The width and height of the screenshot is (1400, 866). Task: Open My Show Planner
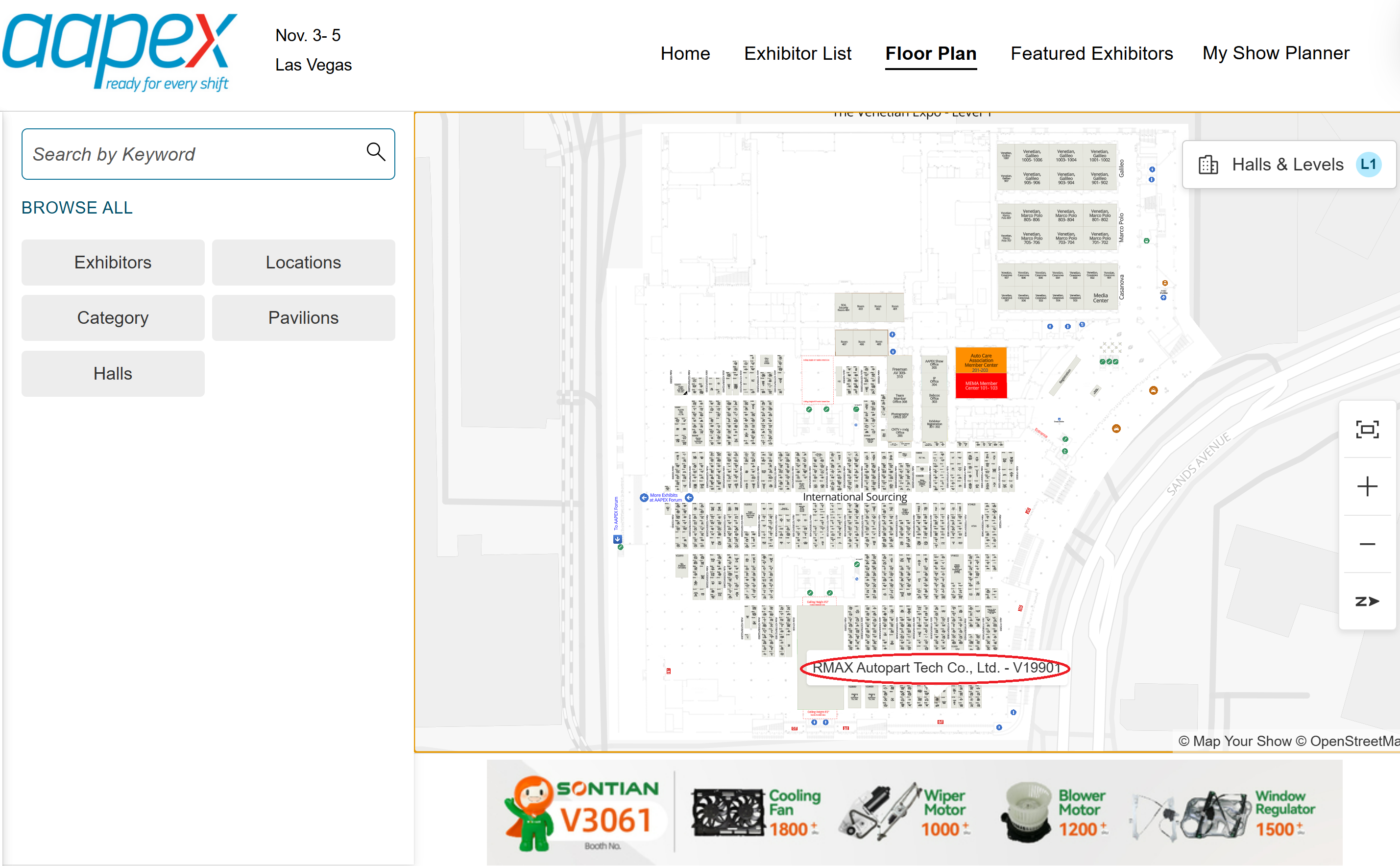click(x=1276, y=53)
